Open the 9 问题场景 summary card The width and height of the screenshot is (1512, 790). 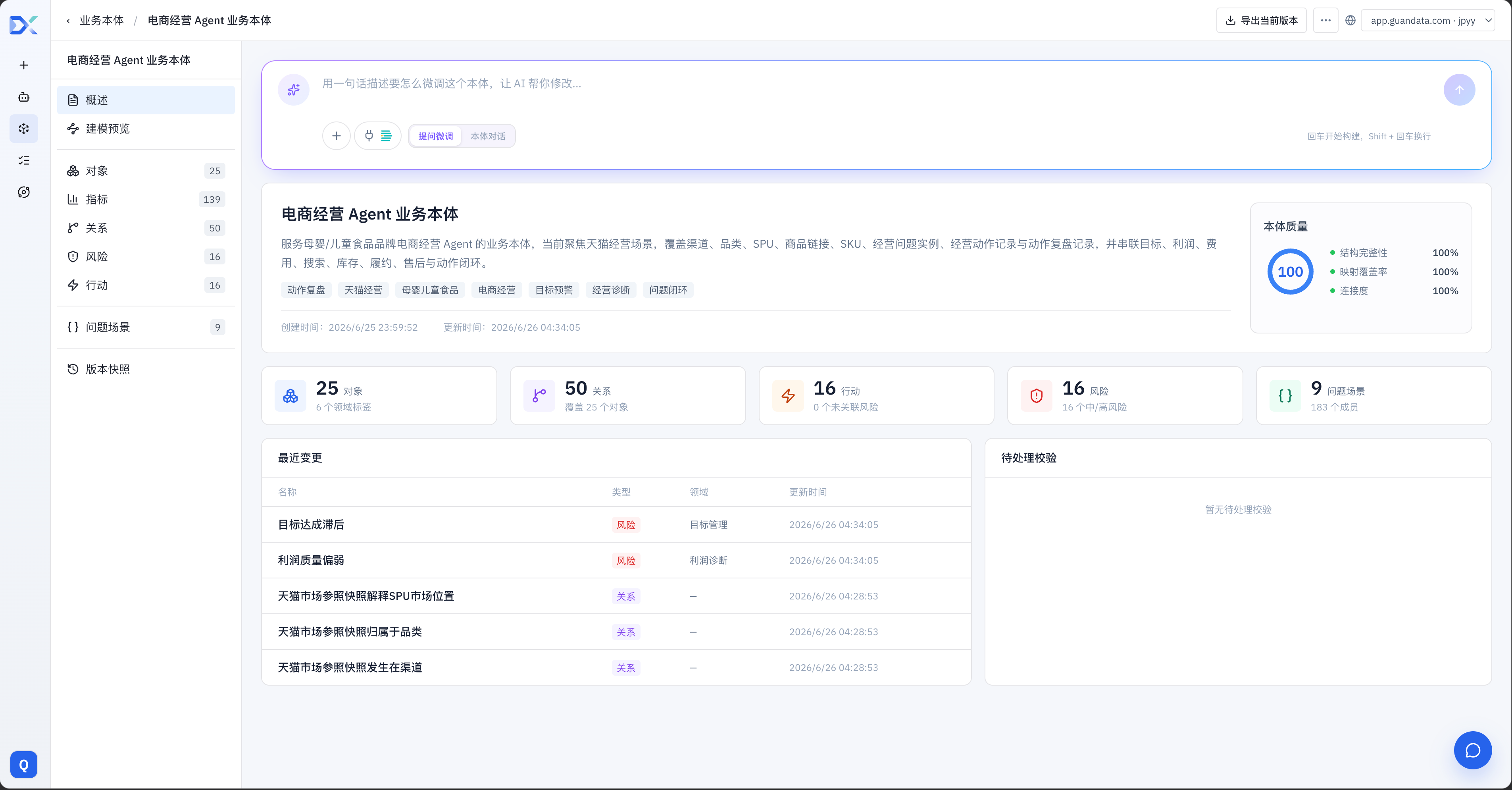(x=1373, y=396)
